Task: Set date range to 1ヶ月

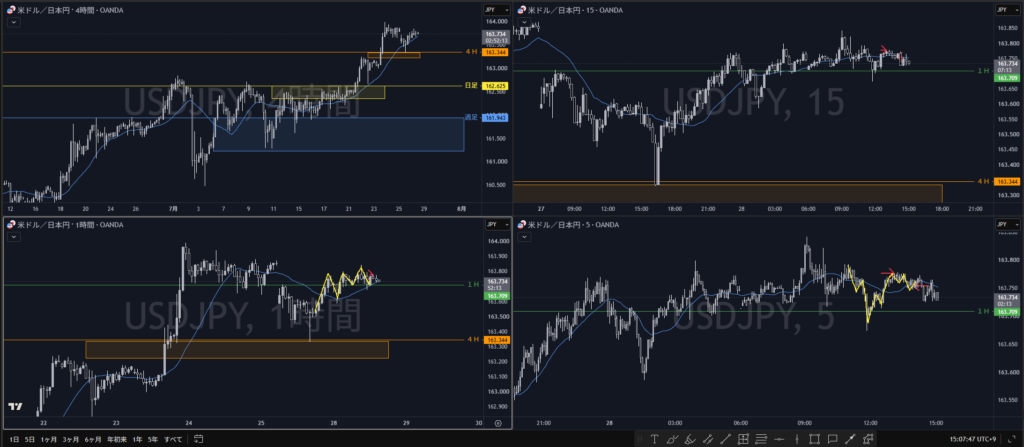Action: click(x=48, y=439)
